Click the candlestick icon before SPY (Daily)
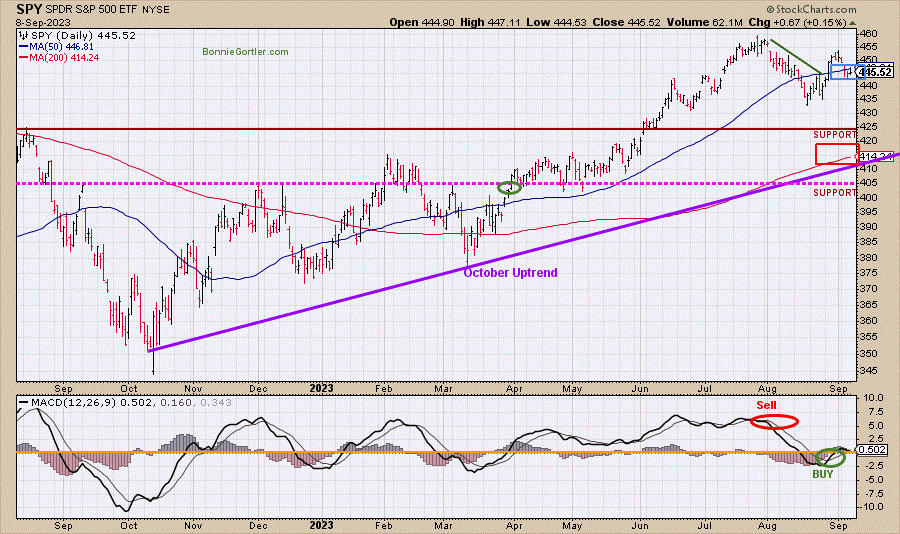Image resolution: width=900 pixels, height=534 pixels. tap(24, 36)
